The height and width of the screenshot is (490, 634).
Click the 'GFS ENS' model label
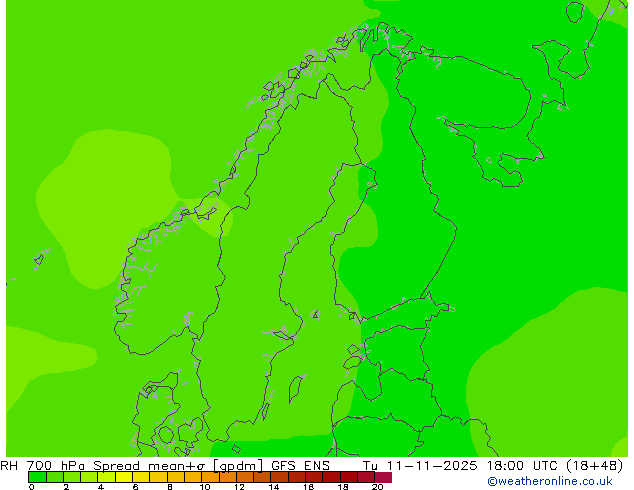(300, 466)
